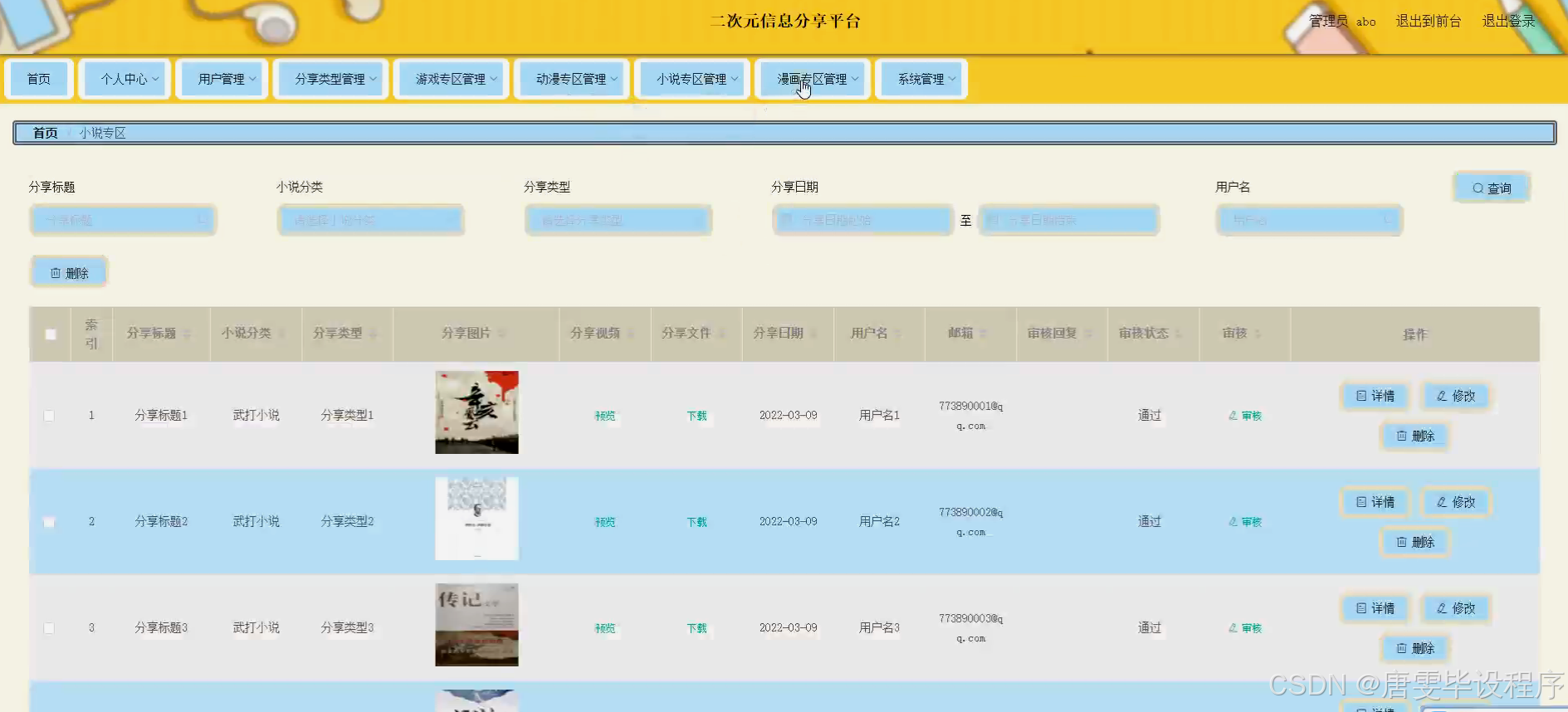
Task: Click the 用户名 search input field
Action: [x=1309, y=220]
